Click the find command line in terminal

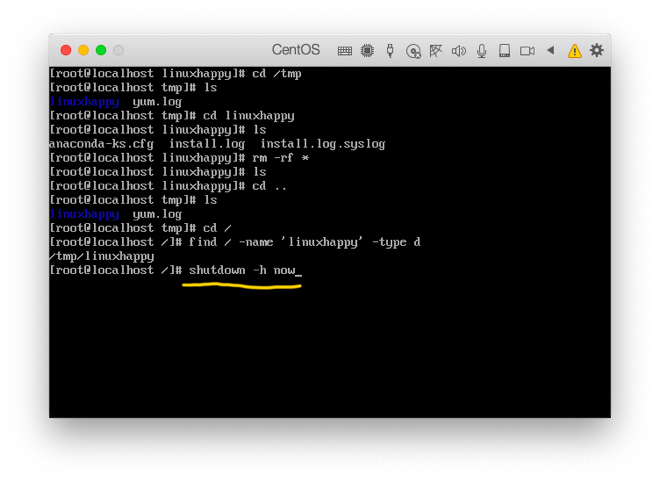point(235,242)
